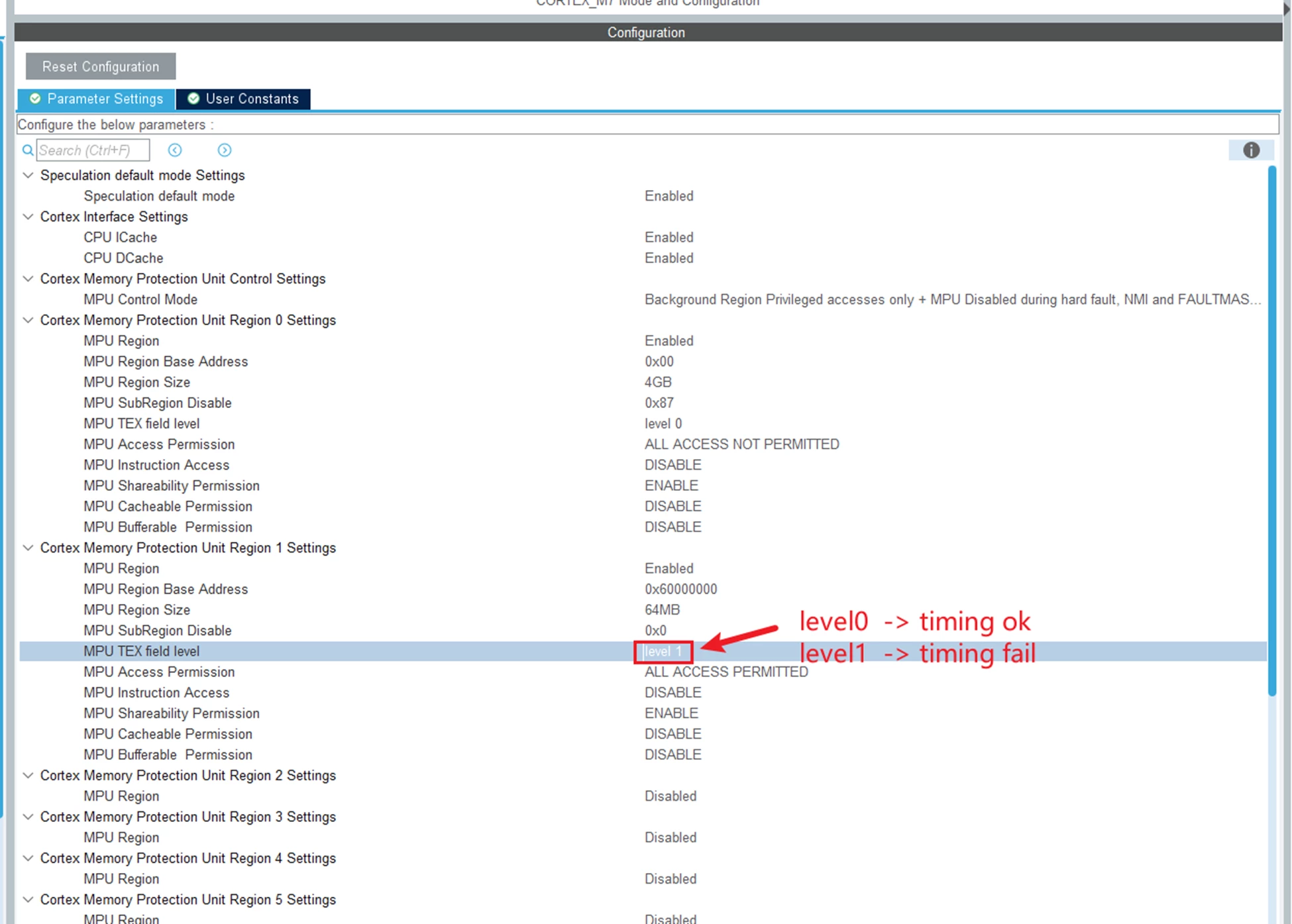This screenshot has height=924, width=1292.
Task: Select Region 1 MPU Cacheable Permission row
Action: click(x=643, y=734)
